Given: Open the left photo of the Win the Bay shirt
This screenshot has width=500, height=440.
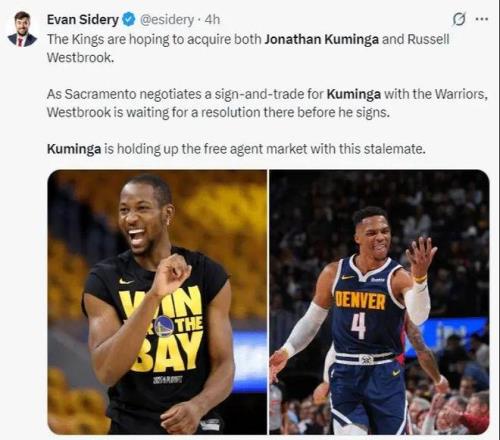Looking at the screenshot, I should [x=157, y=302].
